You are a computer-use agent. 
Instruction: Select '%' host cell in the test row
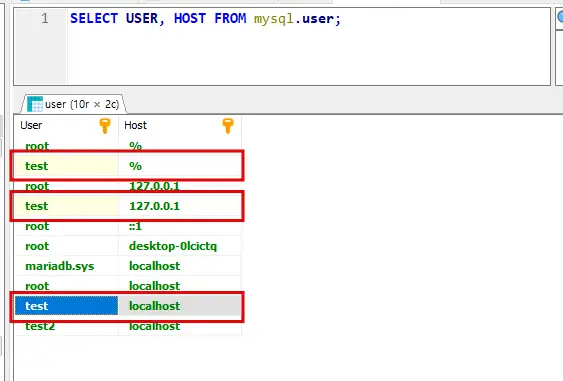[x=180, y=166]
